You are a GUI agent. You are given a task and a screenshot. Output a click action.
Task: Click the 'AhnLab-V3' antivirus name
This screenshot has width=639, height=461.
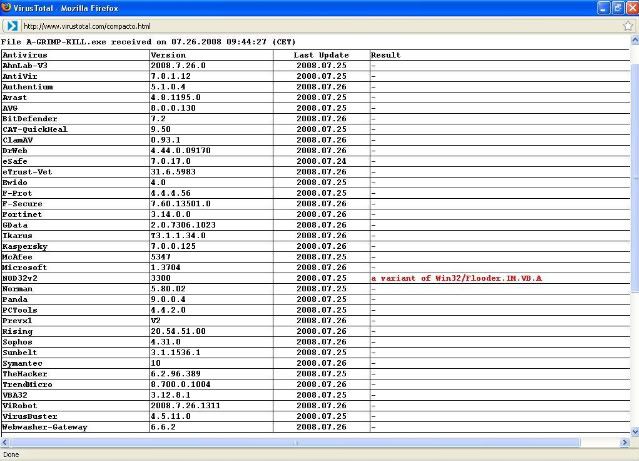pyautogui.click(x=25, y=66)
